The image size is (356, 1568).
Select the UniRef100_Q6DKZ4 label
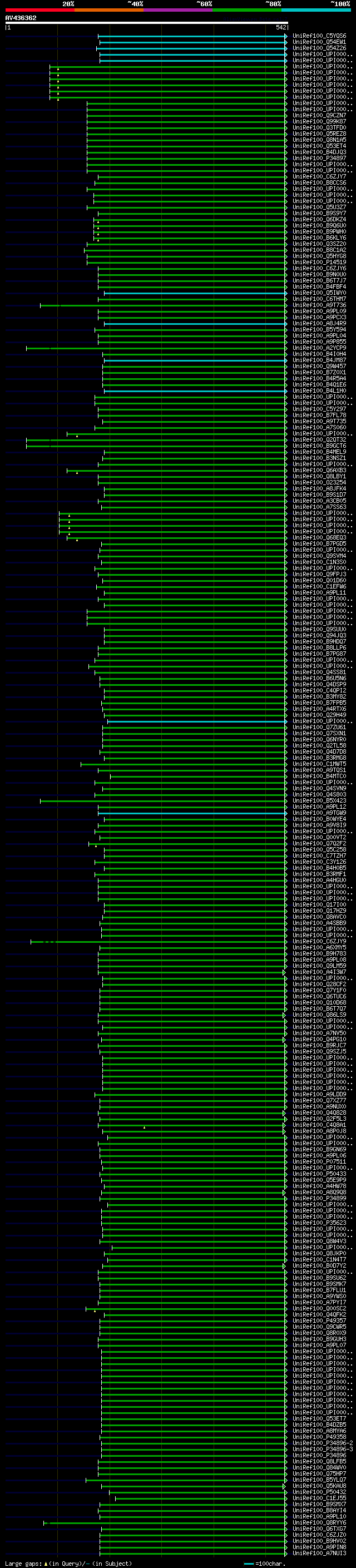coord(319,220)
